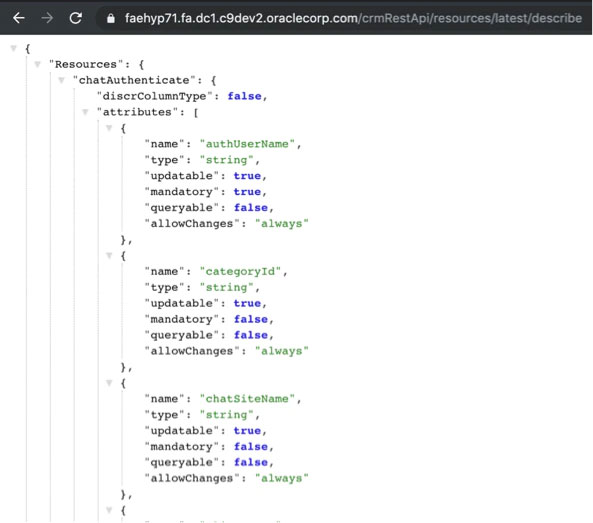This screenshot has height=523, width=593.
Task: Collapse the chatSiteName attribute object
Action: pos(109,383)
